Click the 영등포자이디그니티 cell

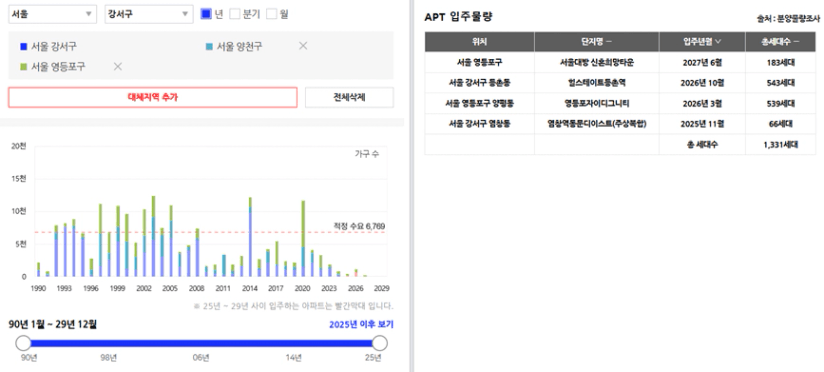click(596, 103)
